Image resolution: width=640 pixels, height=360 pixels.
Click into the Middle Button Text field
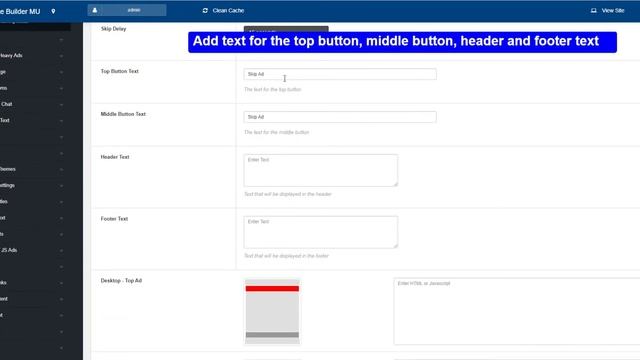[x=340, y=117]
